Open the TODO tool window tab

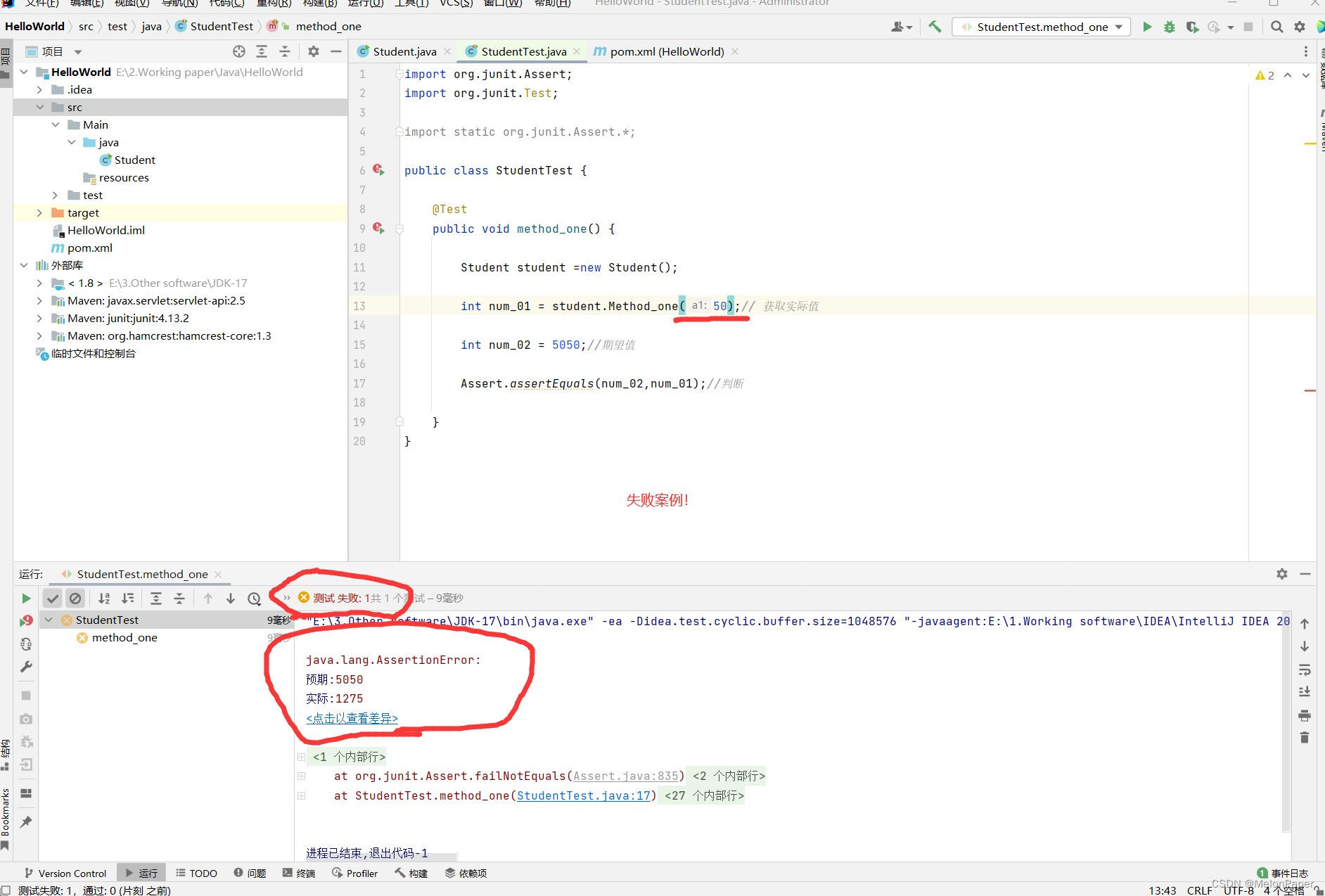(196, 873)
